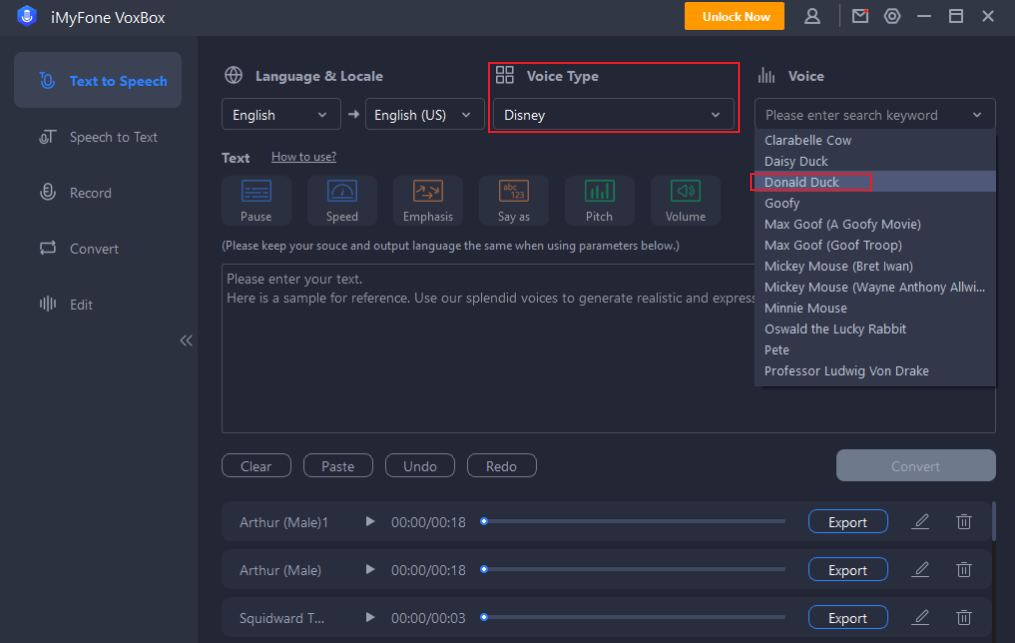Export the Arthur (Male) audio
The width and height of the screenshot is (1015, 643).
(x=848, y=570)
